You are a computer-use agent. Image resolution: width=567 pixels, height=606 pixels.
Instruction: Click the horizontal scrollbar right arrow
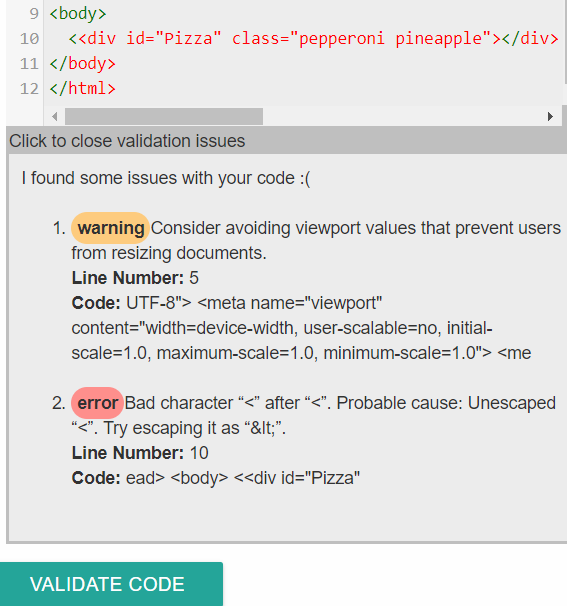pos(550,116)
